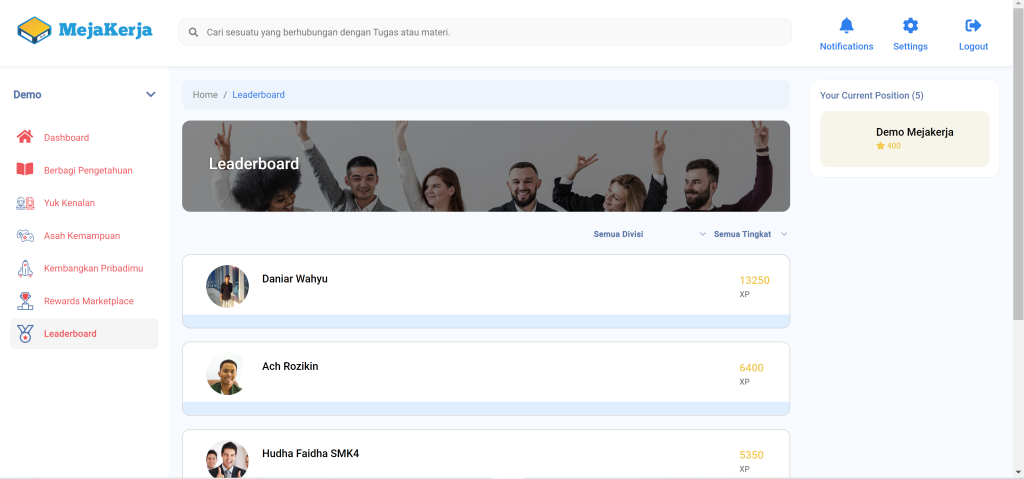Go to Dashboard menu item

coord(84,137)
